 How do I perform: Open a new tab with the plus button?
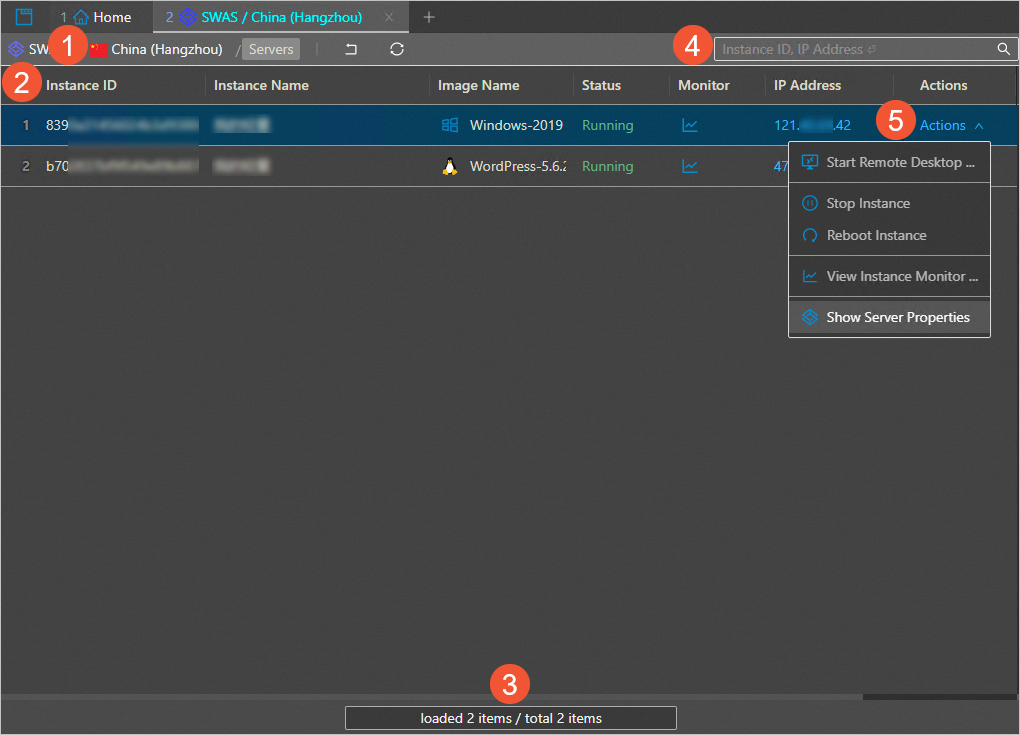(428, 16)
